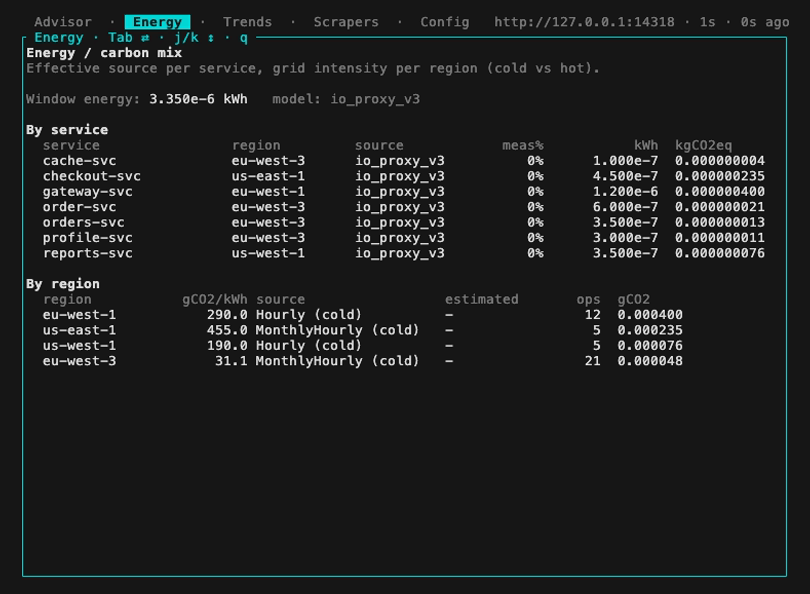Select the us-west-1 row in By region
This screenshot has height=594, width=810.
pyautogui.click(x=363, y=346)
